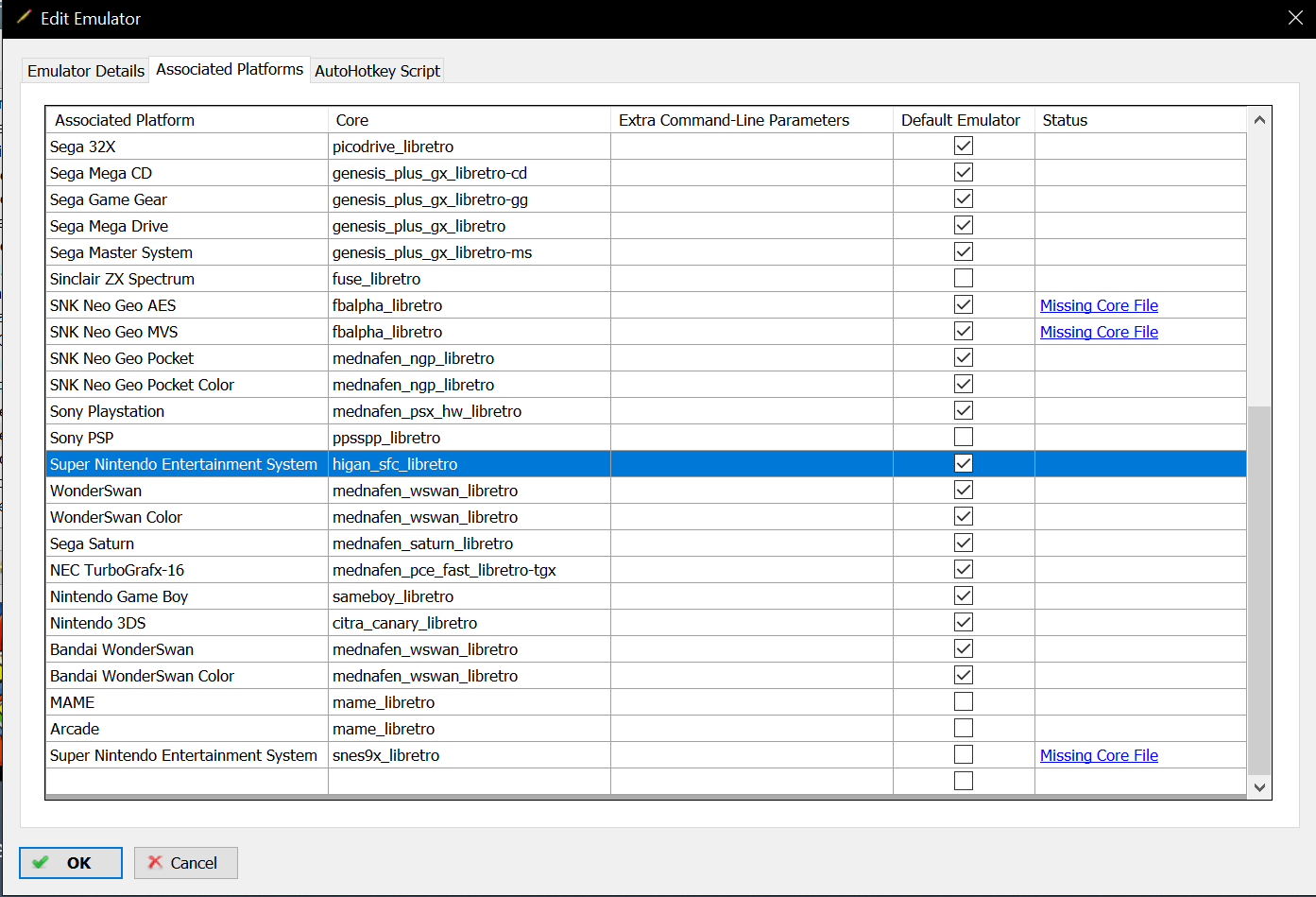Select the MAME platform cell
Screen dimensions: 1316x897
(187, 702)
